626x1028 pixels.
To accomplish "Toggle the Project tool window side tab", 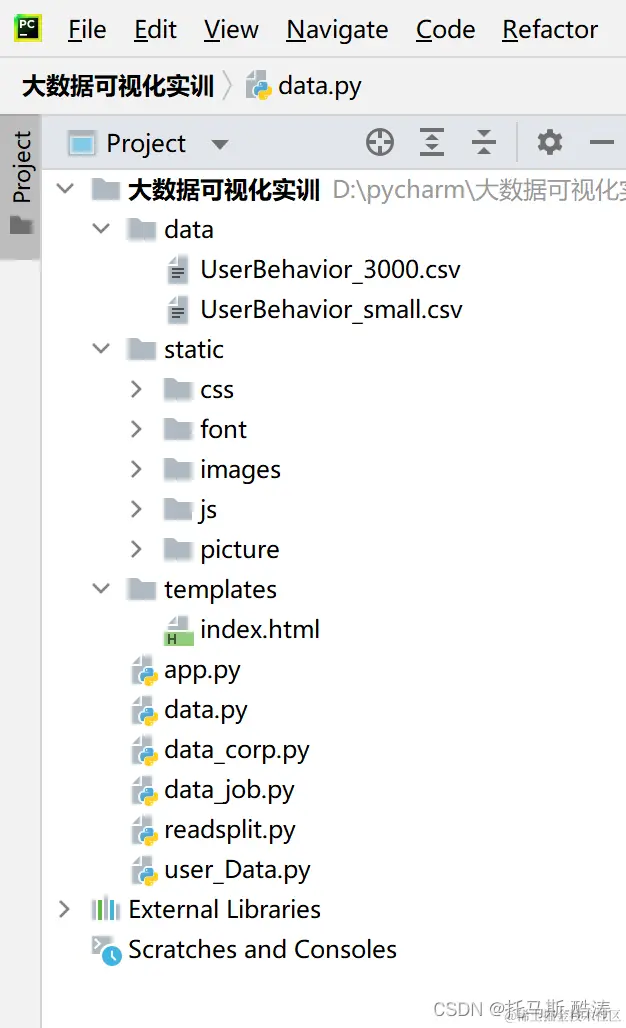I will [x=21, y=186].
